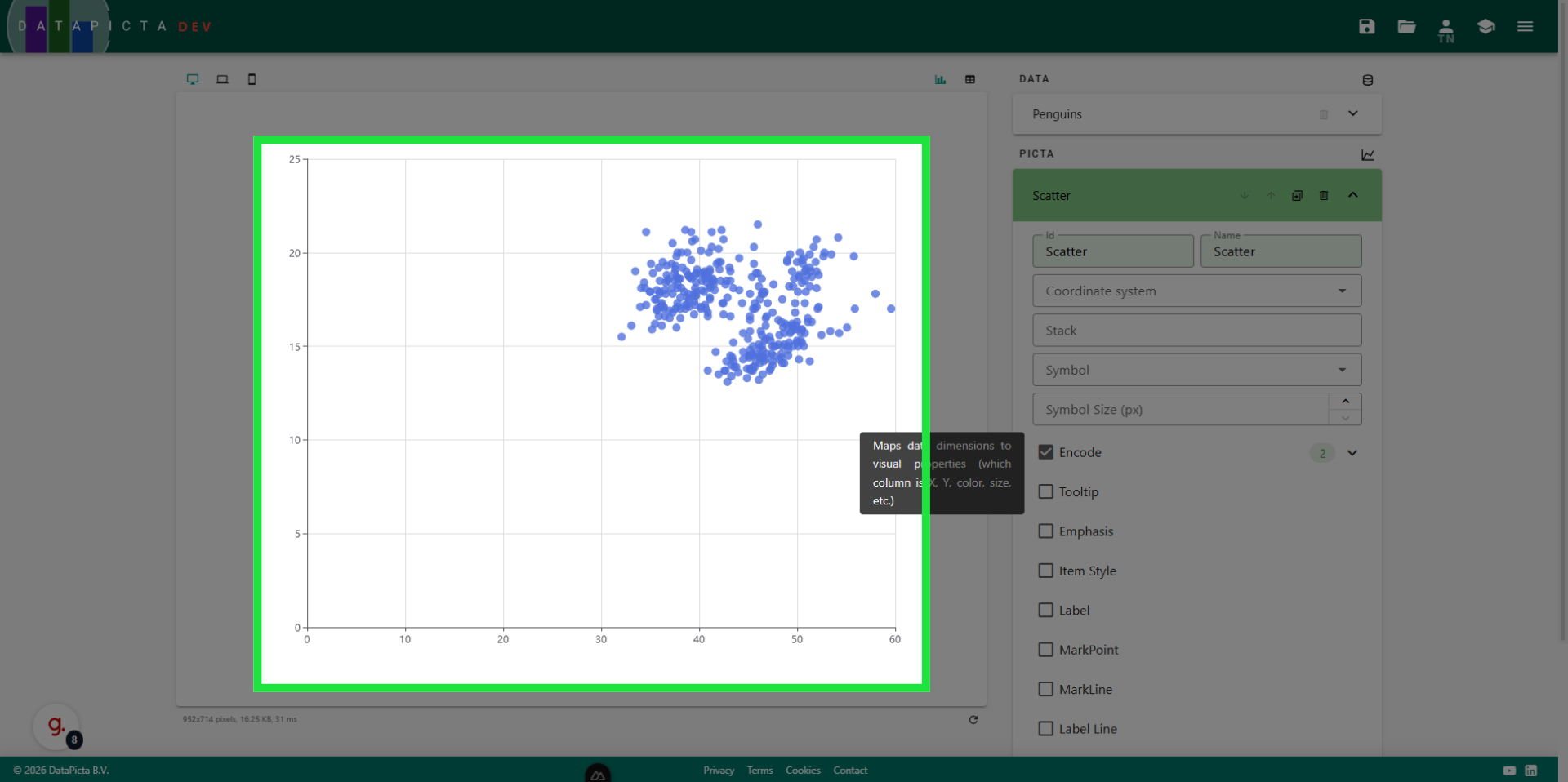Show the data table view icon
This screenshot has width=1568, height=782.
pos(970,79)
